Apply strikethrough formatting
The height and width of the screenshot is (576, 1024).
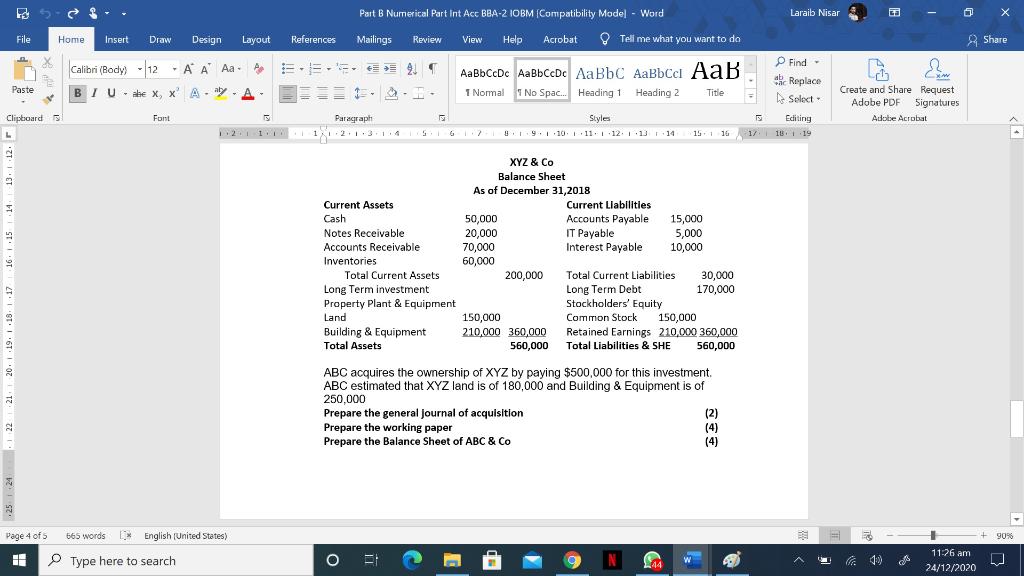tap(140, 93)
